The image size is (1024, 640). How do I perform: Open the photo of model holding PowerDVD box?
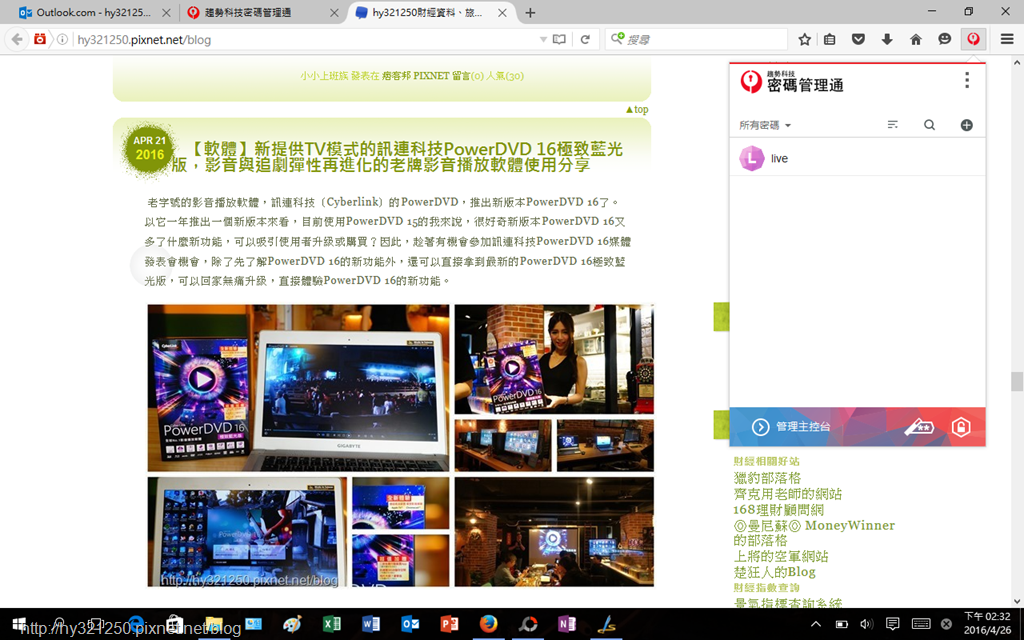[554, 359]
